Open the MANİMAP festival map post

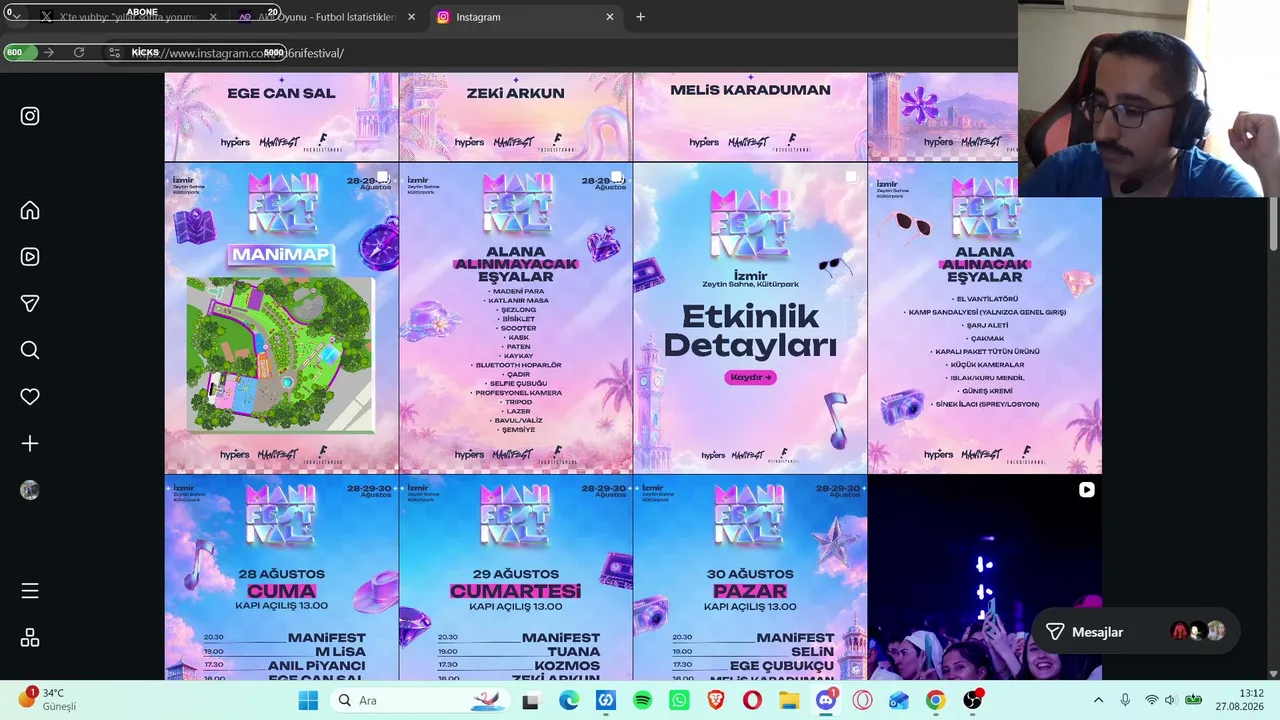pyautogui.click(x=281, y=318)
